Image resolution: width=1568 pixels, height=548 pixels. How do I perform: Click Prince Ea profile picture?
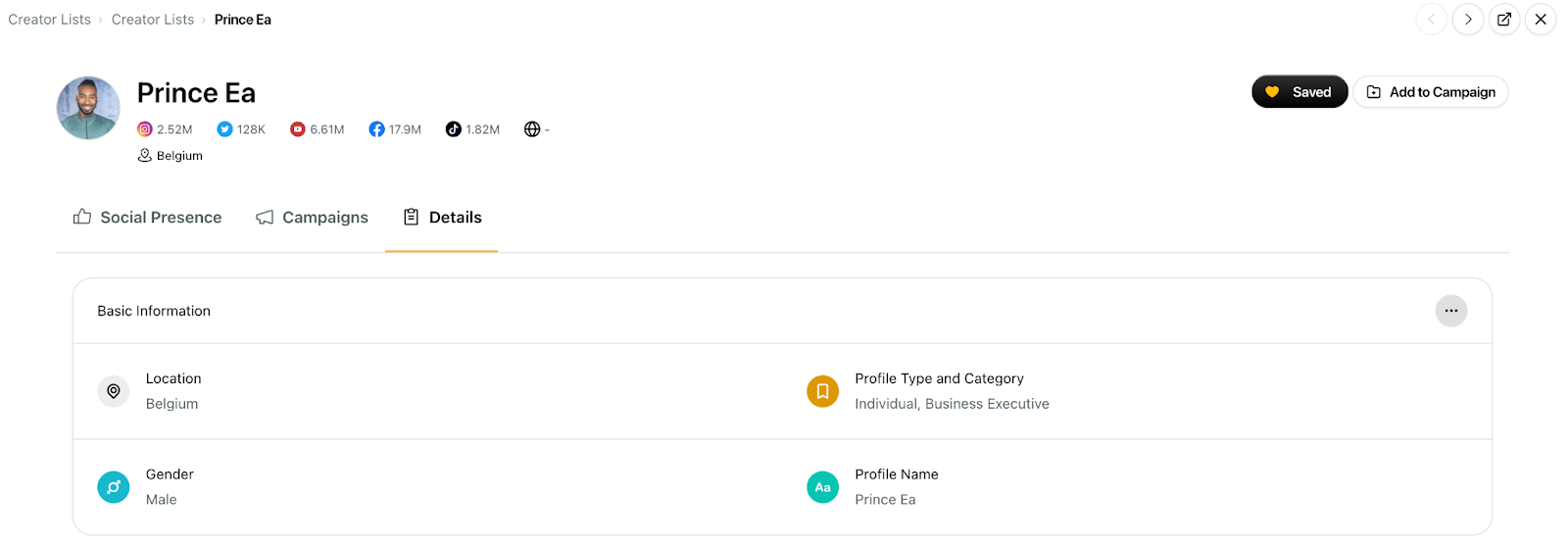pyautogui.click(x=88, y=108)
